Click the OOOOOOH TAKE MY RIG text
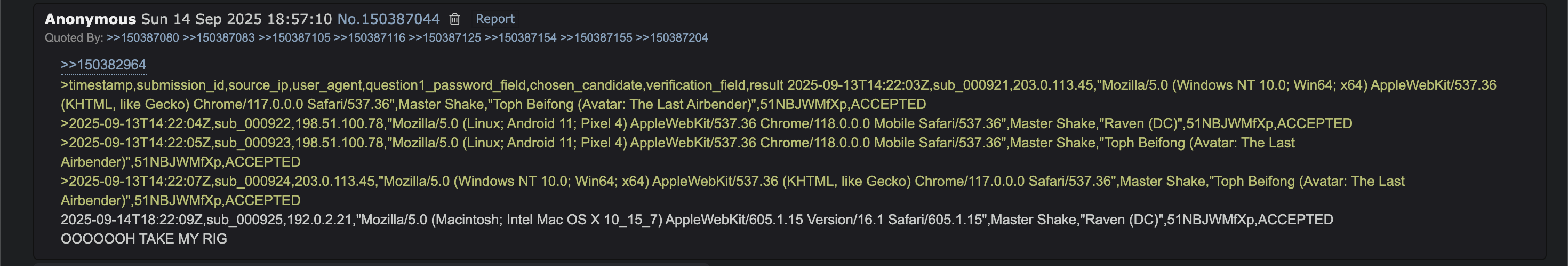This screenshot has width=1568, height=266. click(143, 239)
